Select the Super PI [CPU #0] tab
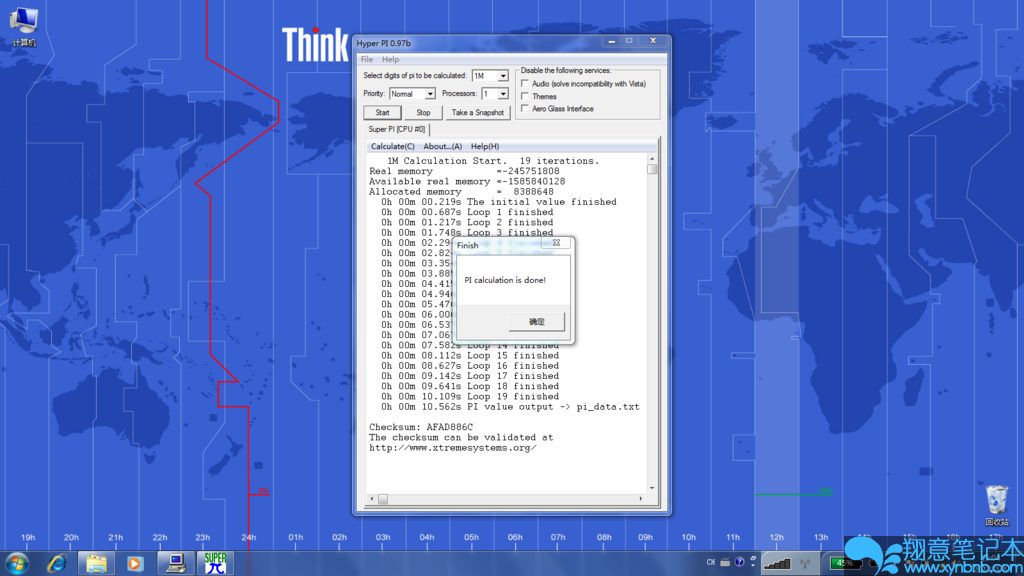The width and height of the screenshot is (1024, 576). click(396, 129)
